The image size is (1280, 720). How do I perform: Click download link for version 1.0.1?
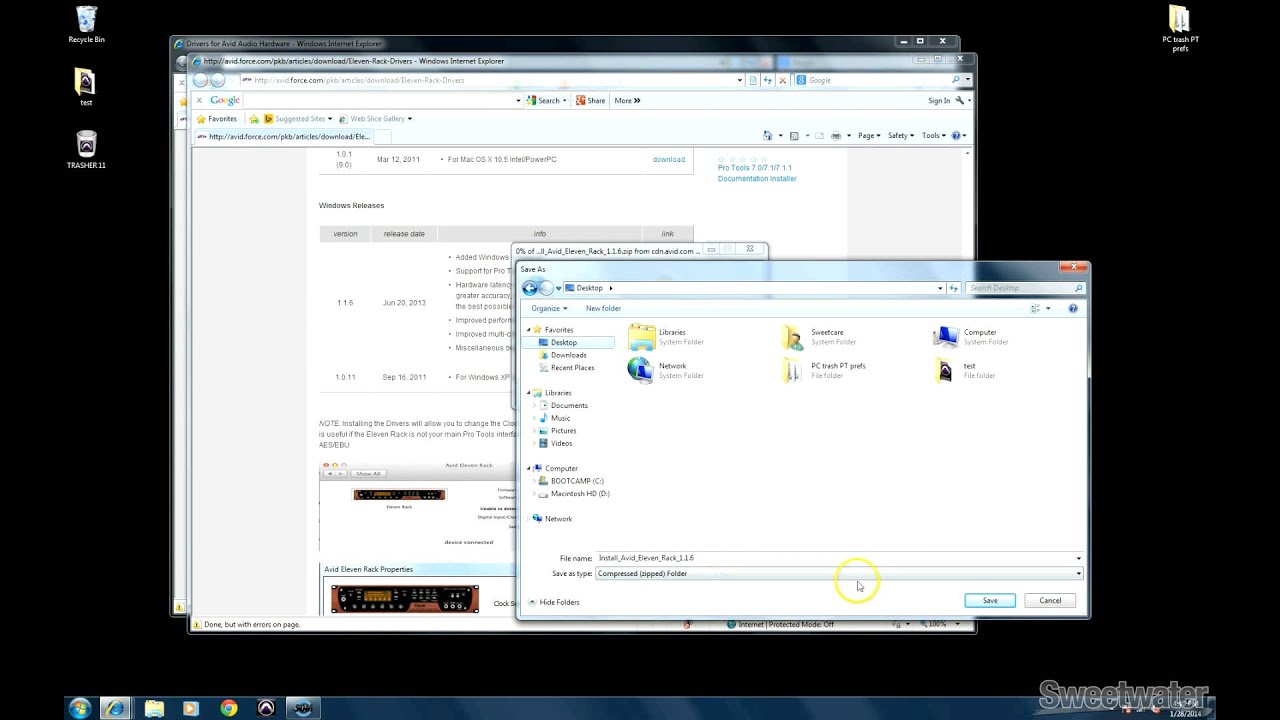click(x=669, y=159)
